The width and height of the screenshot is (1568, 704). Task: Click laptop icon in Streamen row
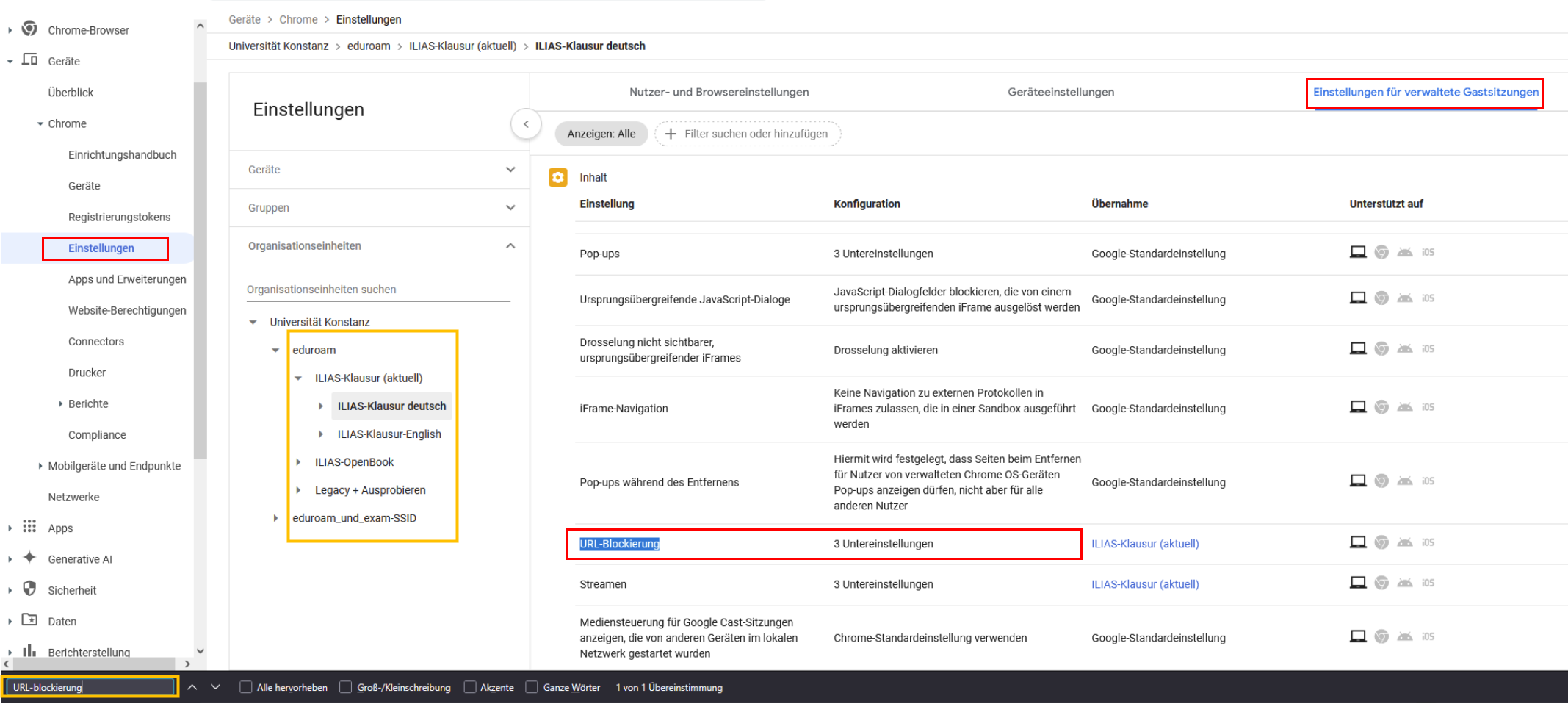pyautogui.click(x=1358, y=583)
